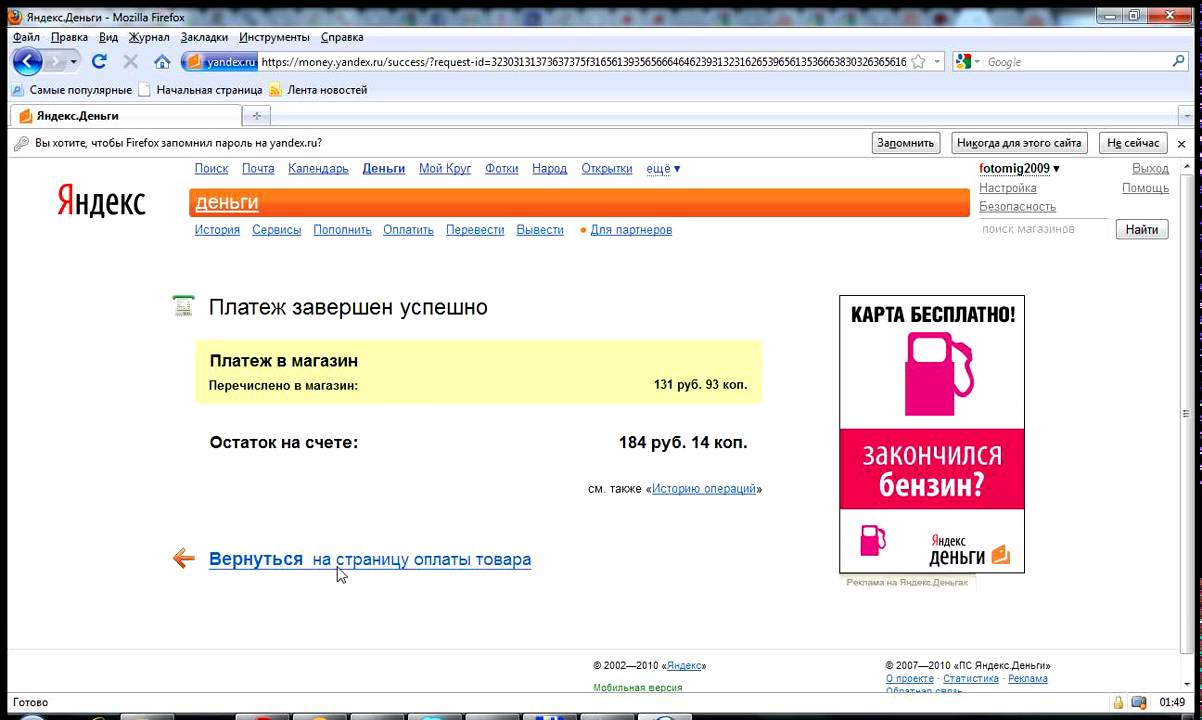Open the Инструменты menu
1202x720 pixels.
(x=274, y=37)
